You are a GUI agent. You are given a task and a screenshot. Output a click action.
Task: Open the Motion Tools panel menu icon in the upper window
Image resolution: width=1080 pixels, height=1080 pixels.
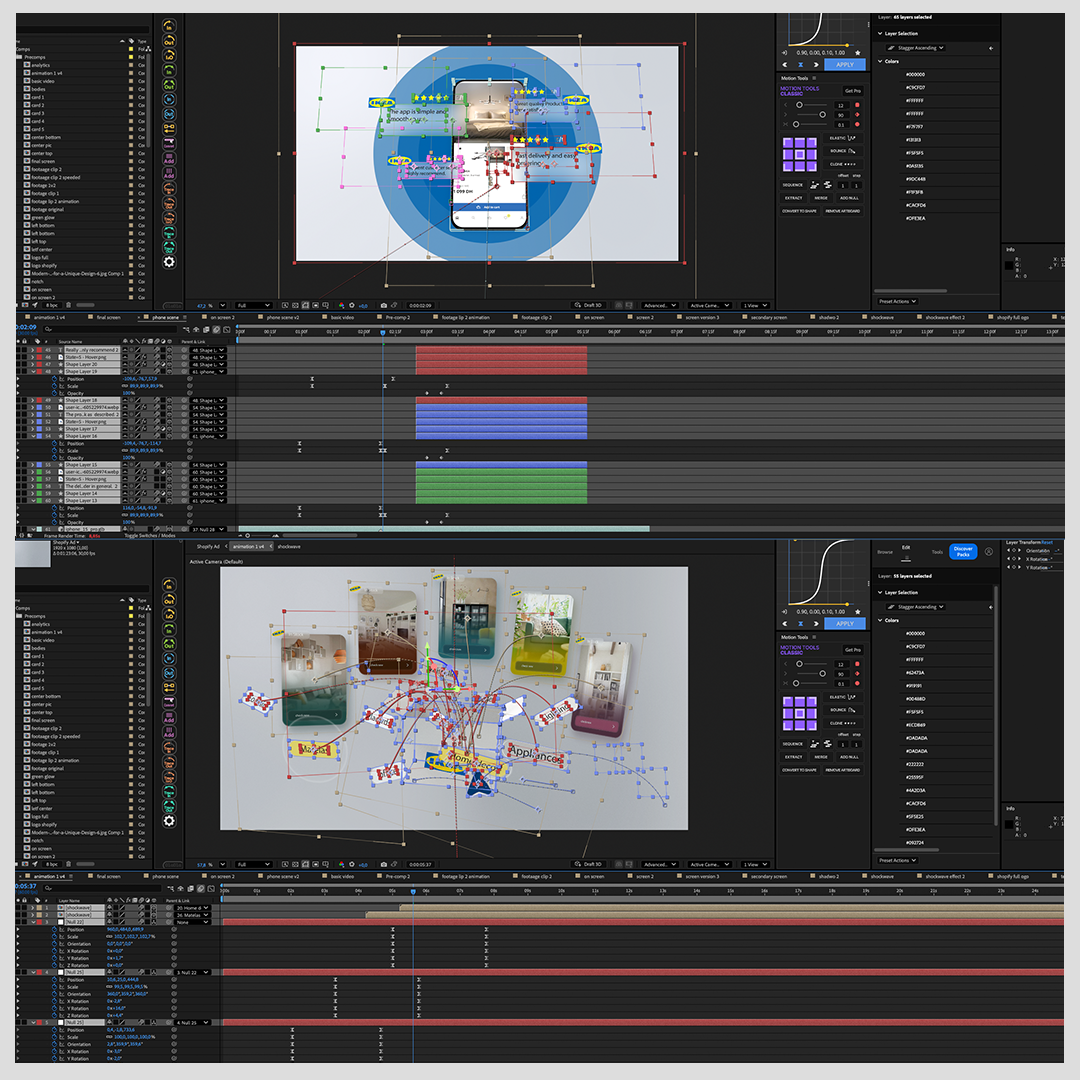pos(814,78)
